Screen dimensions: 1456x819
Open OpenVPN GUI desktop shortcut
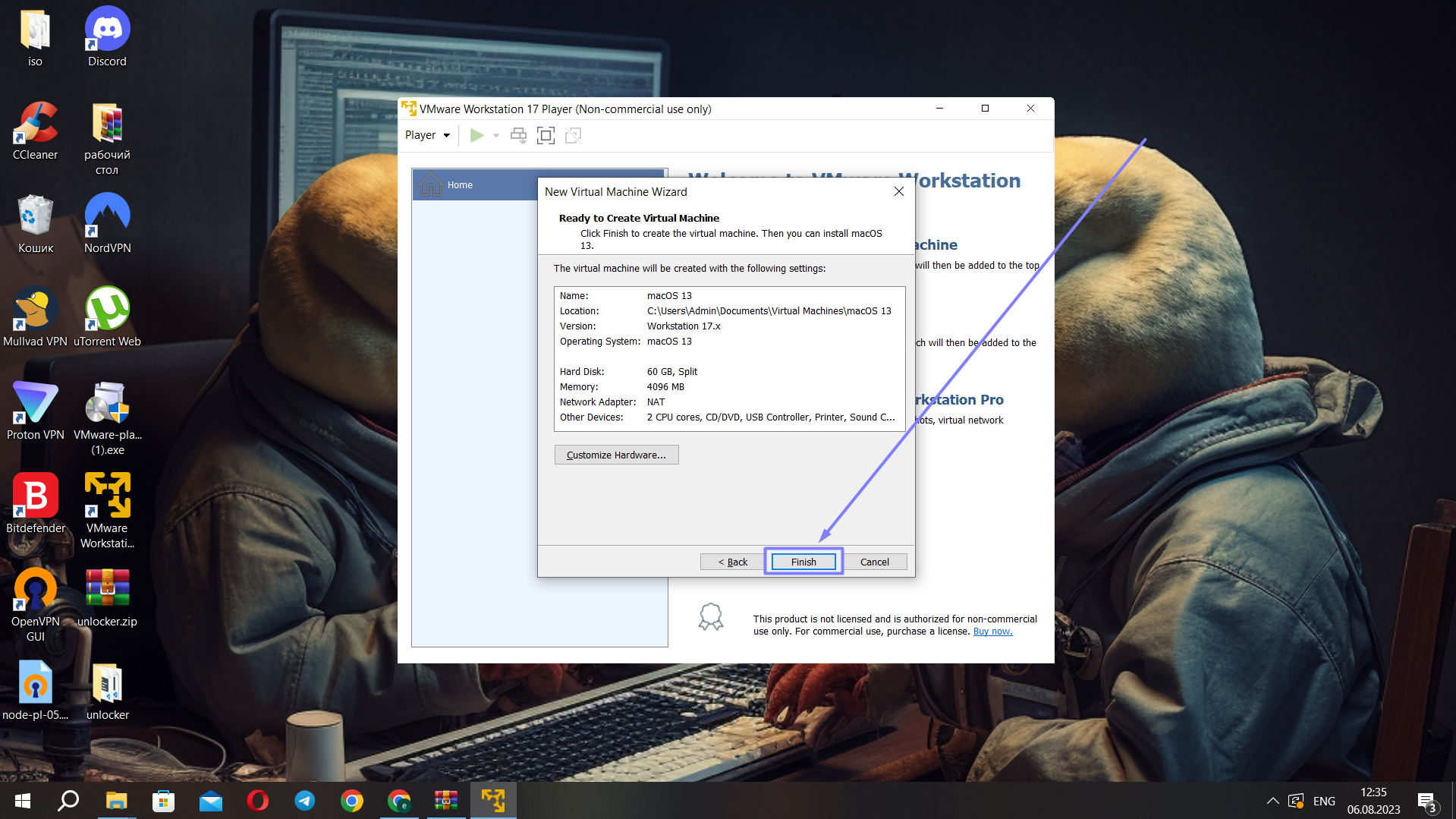point(35,605)
